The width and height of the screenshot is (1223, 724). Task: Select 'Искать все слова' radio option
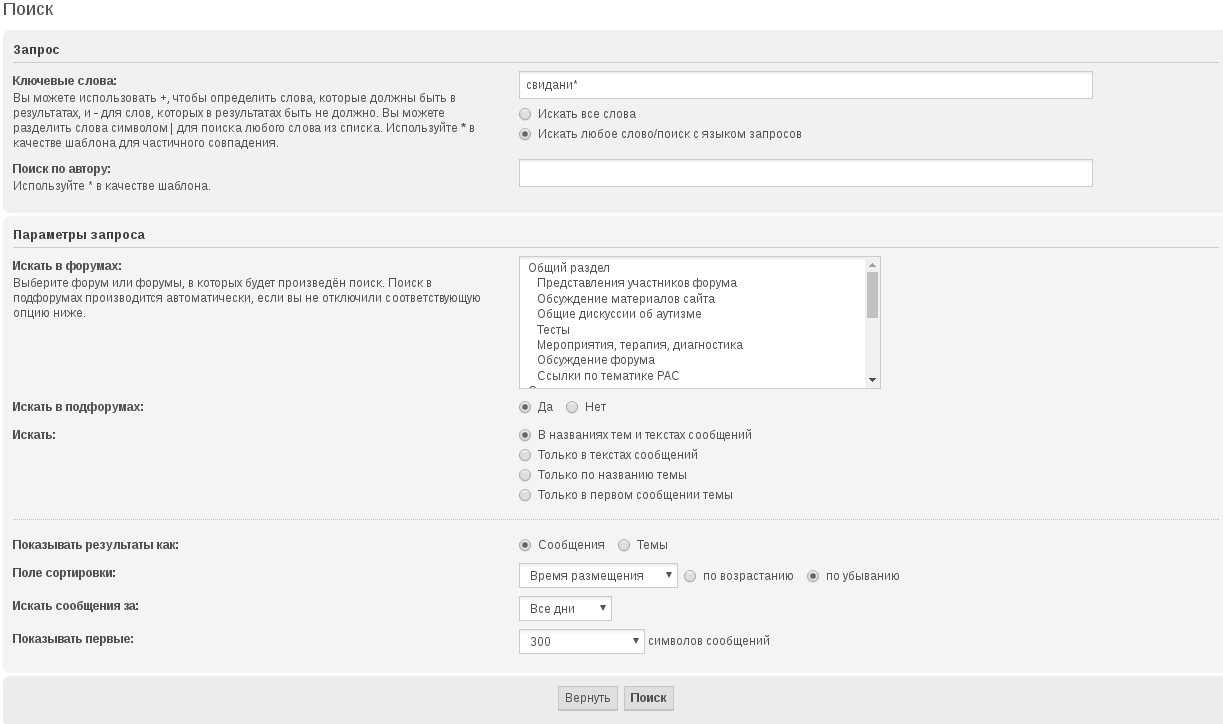click(525, 114)
